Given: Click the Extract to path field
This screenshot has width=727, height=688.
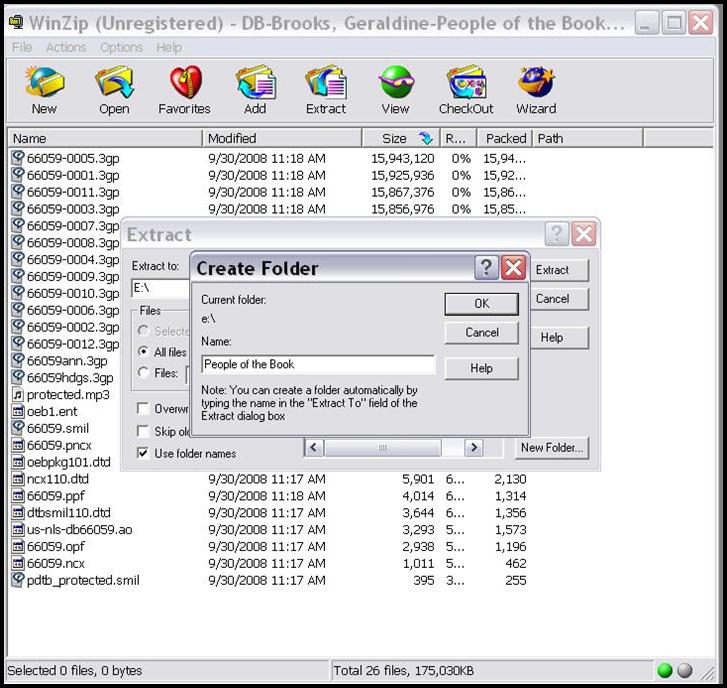Looking at the screenshot, I should tap(160, 288).
